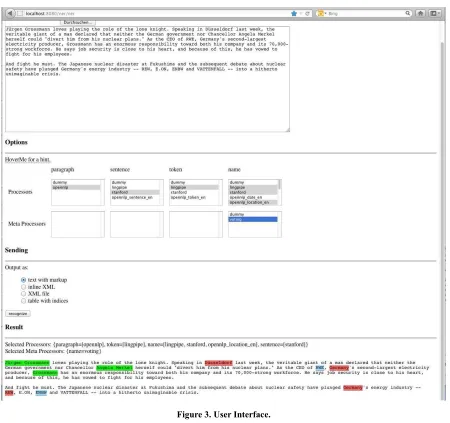This screenshot has width=450, height=423.
Task: Choose XML file output option
Action: [x=23, y=294]
